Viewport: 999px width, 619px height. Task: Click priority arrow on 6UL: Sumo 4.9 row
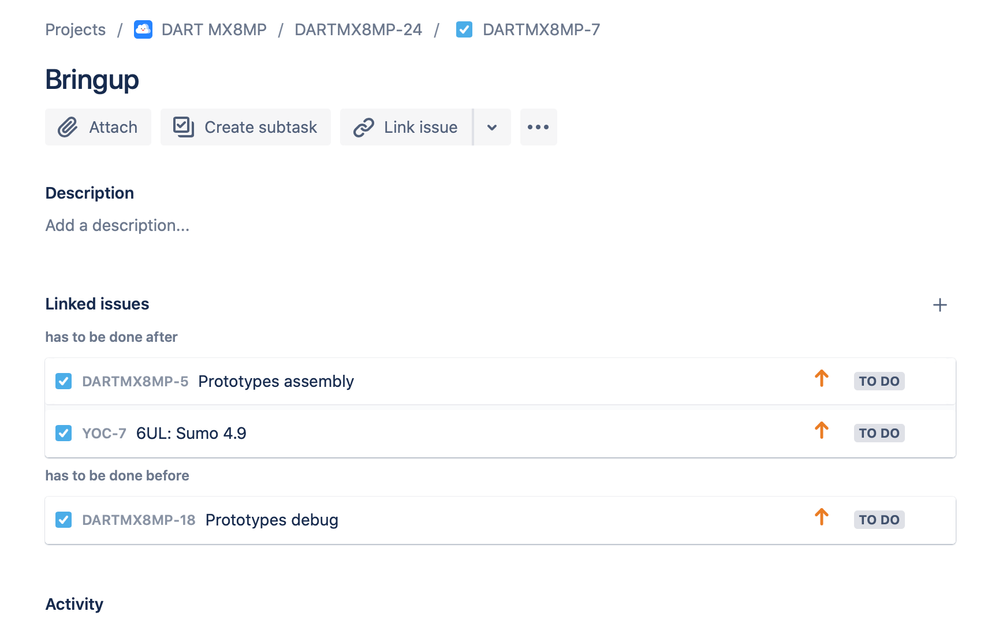pyautogui.click(x=822, y=431)
